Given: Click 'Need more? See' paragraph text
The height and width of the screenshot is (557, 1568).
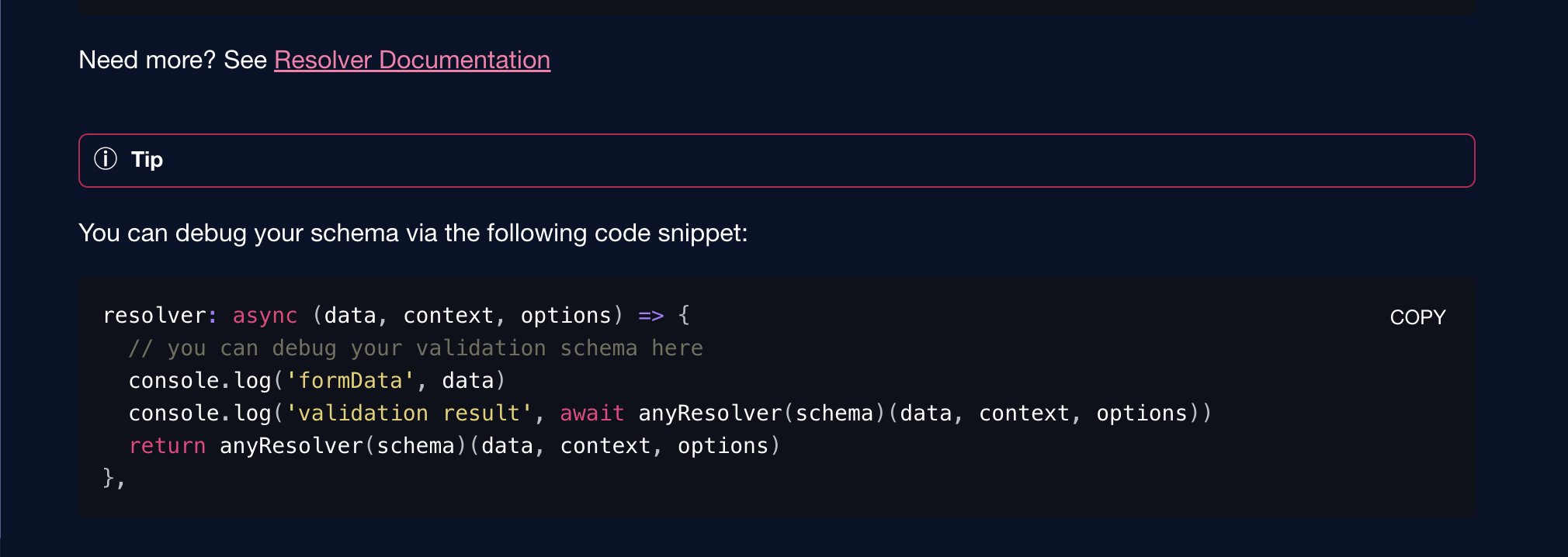Looking at the screenshot, I should [x=172, y=60].
